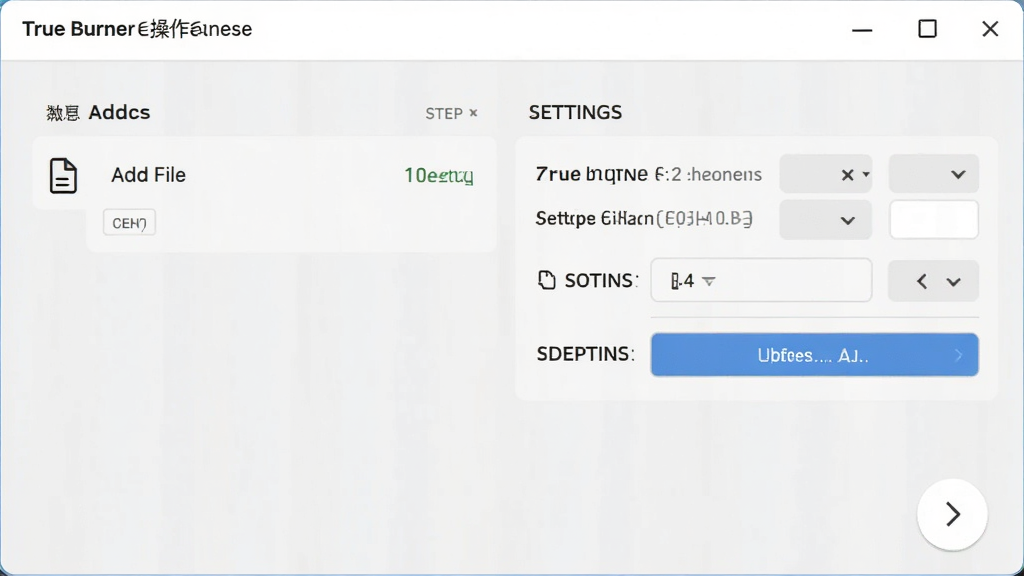1024x576 pixels.
Task: Close the True Burner window
Action: (990, 29)
